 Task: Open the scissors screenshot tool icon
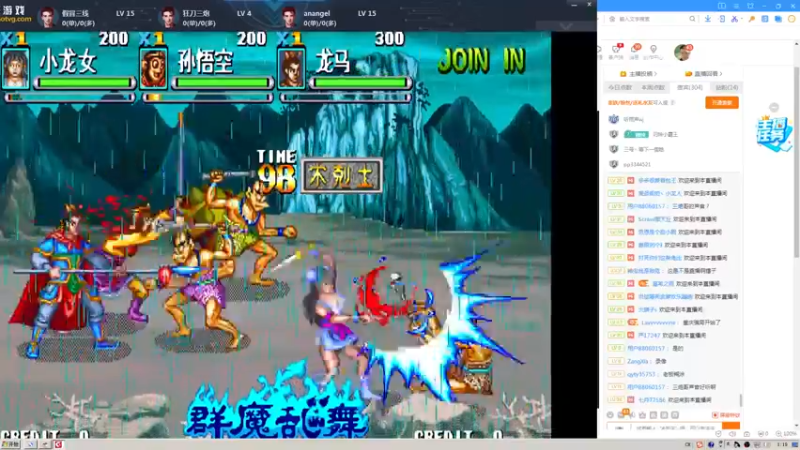pos(734,19)
